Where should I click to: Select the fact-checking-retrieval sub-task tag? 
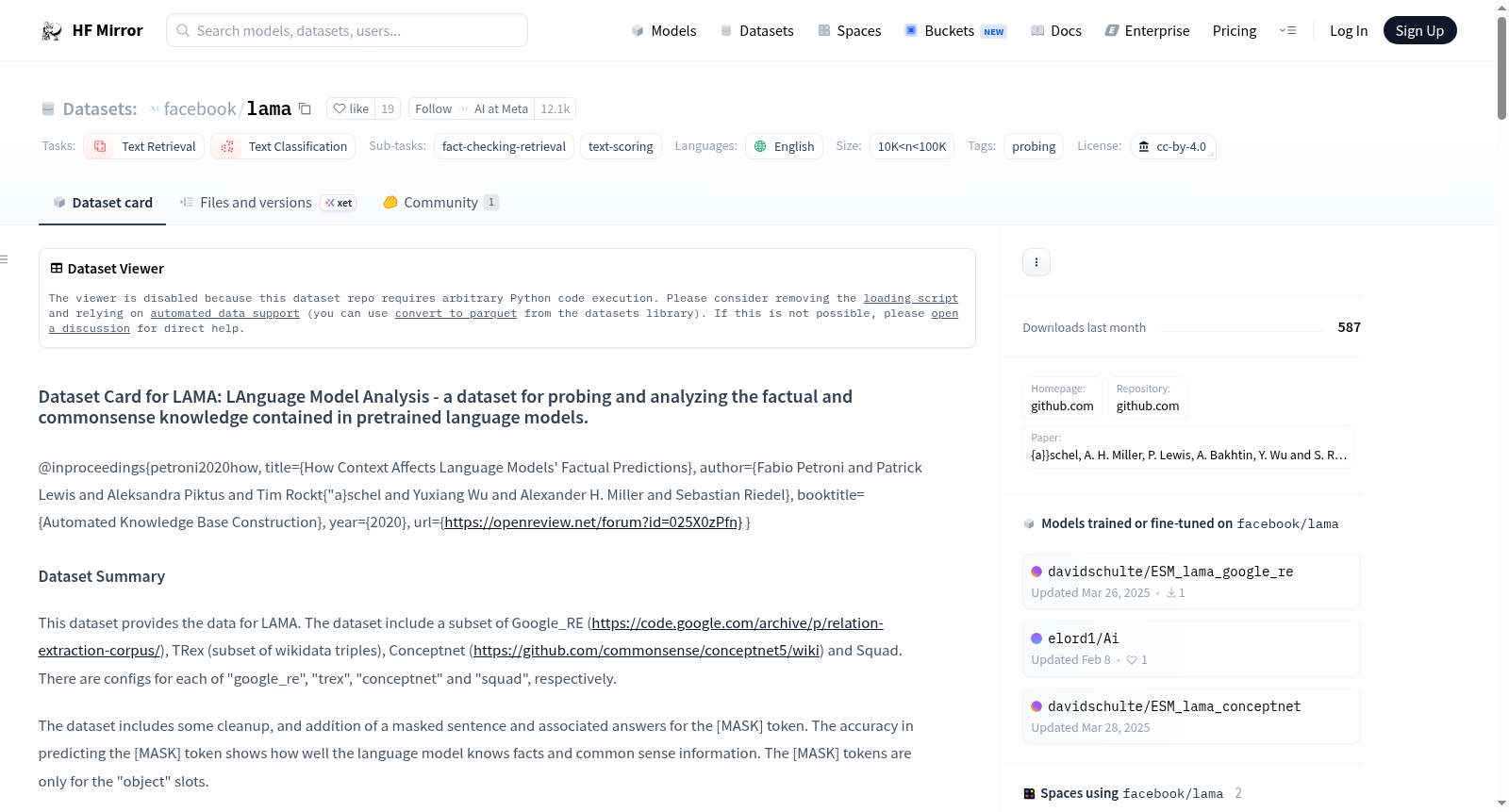504,146
